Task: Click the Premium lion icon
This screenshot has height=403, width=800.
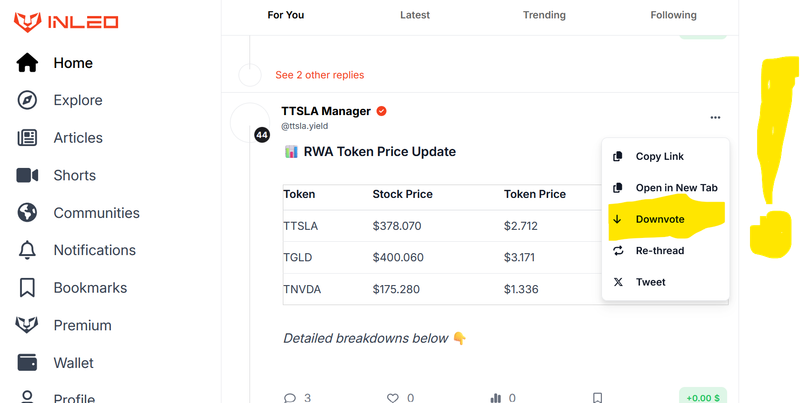Action: [27, 325]
